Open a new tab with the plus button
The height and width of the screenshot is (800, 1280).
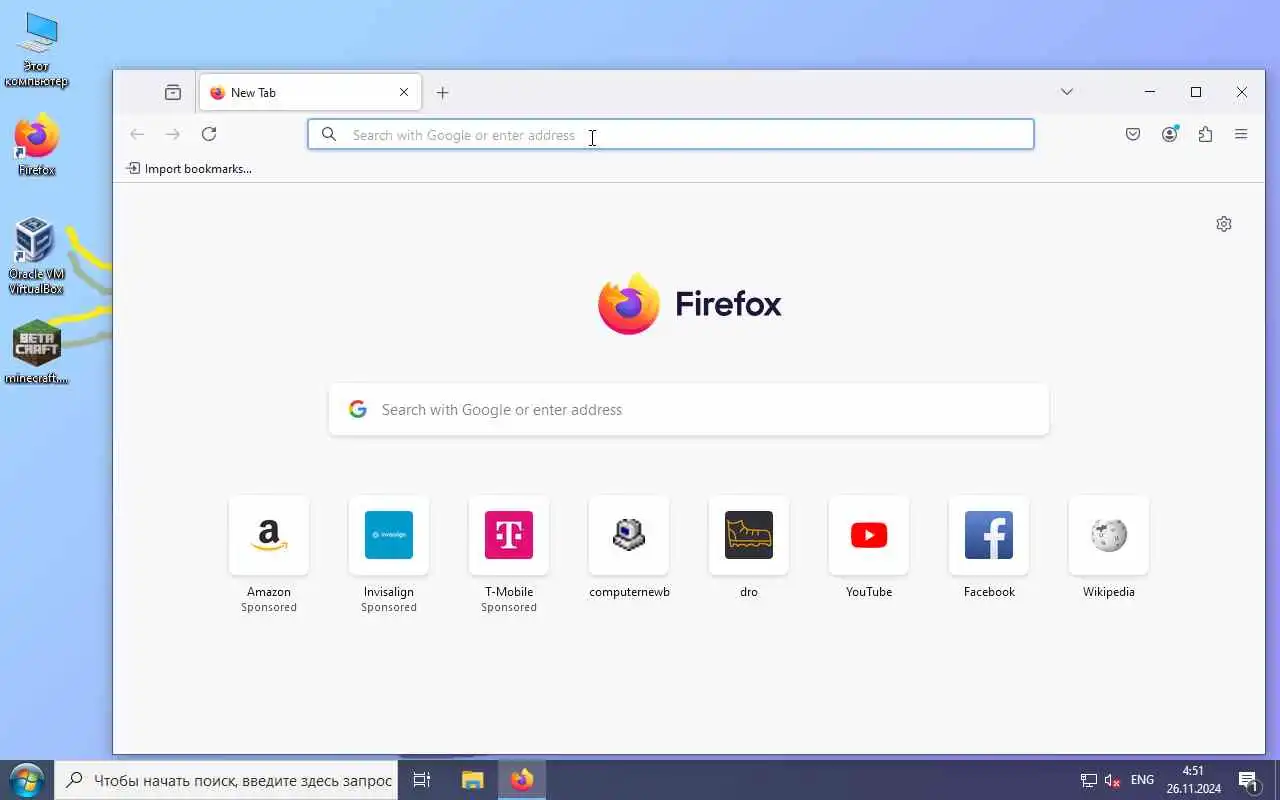click(442, 92)
